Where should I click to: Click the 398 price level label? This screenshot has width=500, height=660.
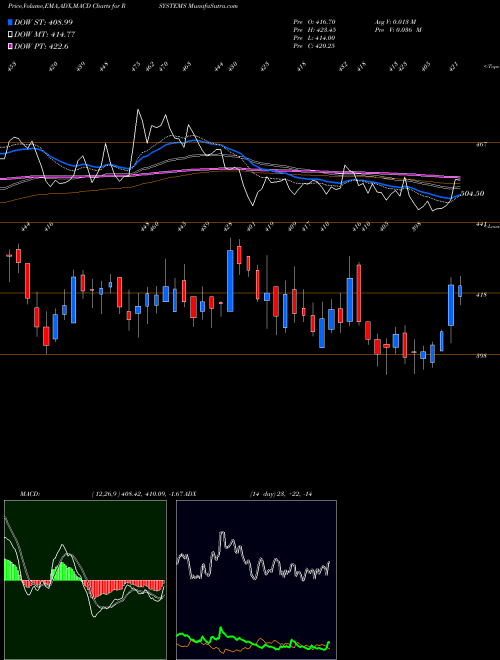tap(481, 356)
